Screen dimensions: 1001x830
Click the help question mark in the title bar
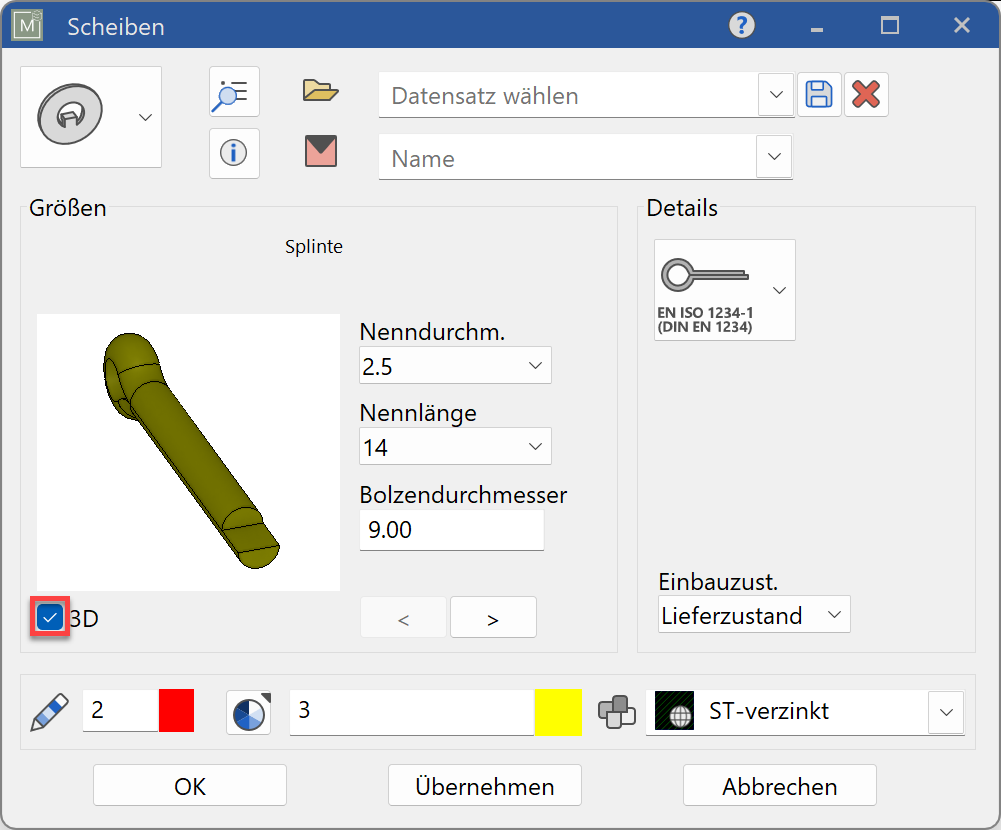[740, 25]
